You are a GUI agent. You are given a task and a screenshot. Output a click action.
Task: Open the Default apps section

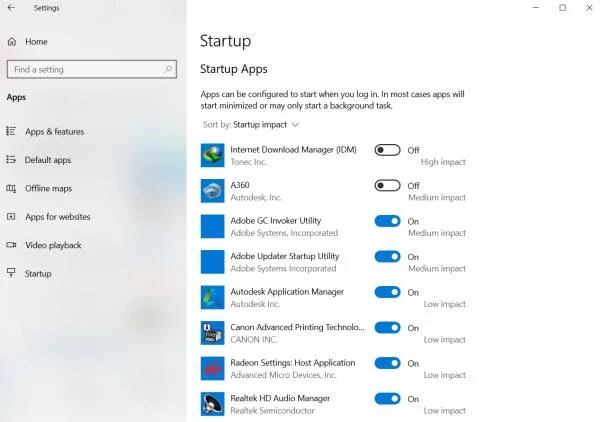(48, 160)
